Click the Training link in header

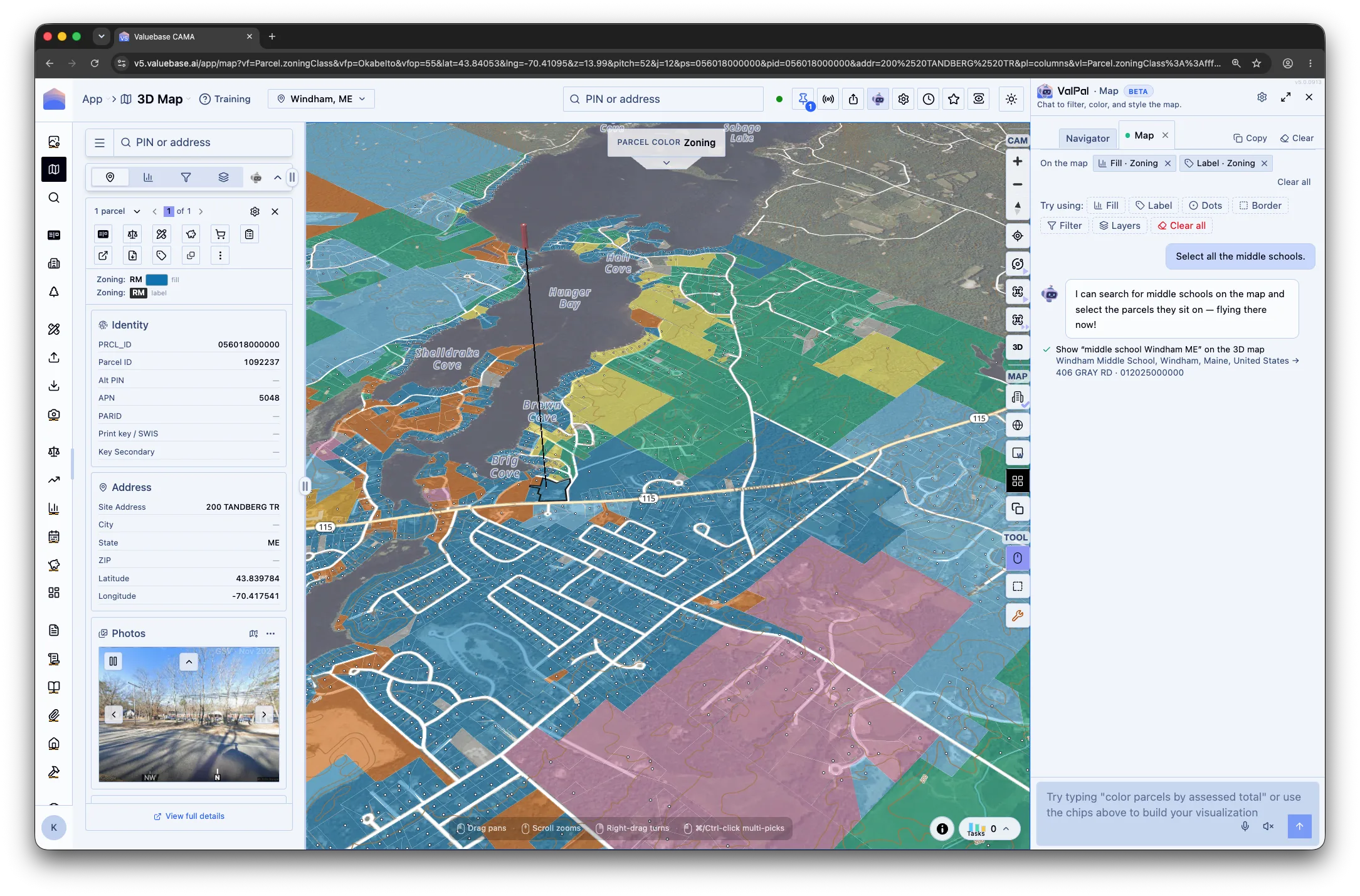(x=224, y=99)
